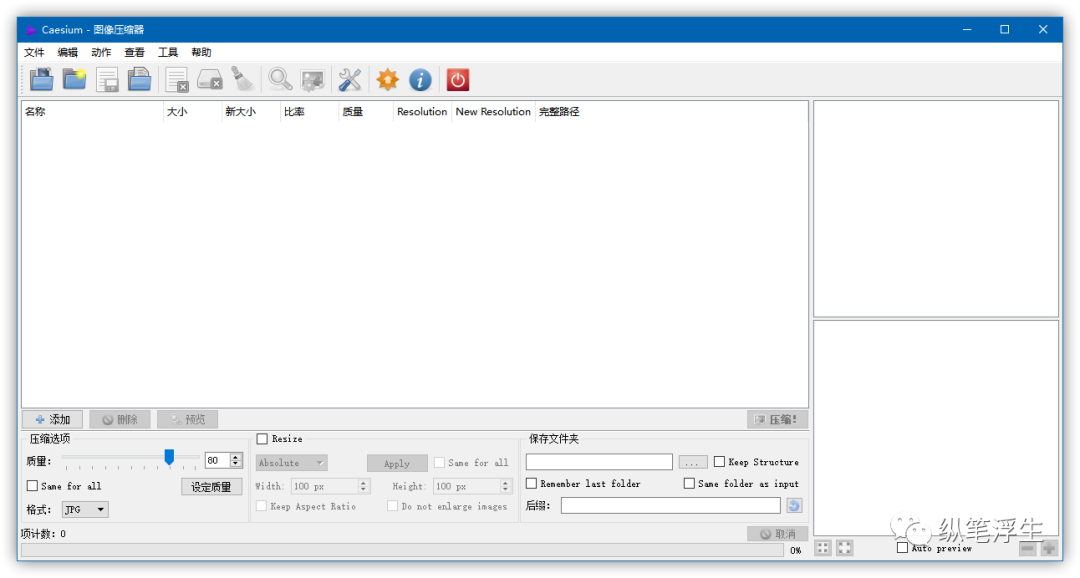Click the fullscreen expand icon under preview panel
The image size is (1080, 578).
click(x=845, y=548)
